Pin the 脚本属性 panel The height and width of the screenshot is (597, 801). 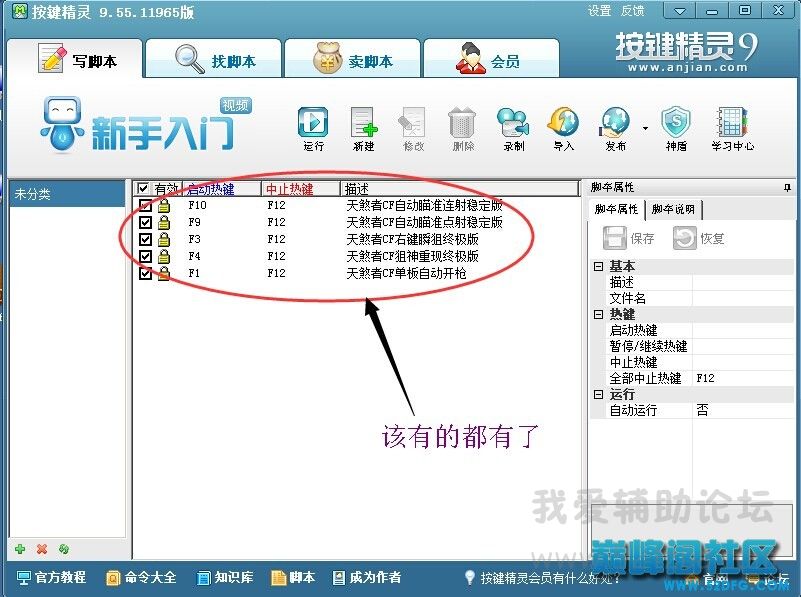pos(787,188)
